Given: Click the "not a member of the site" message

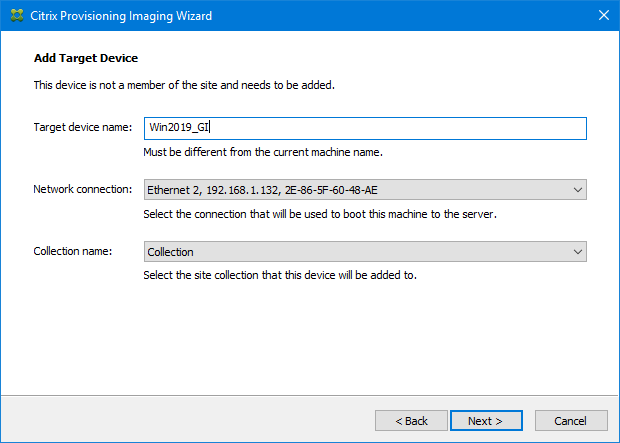Looking at the screenshot, I should pos(183,85).
